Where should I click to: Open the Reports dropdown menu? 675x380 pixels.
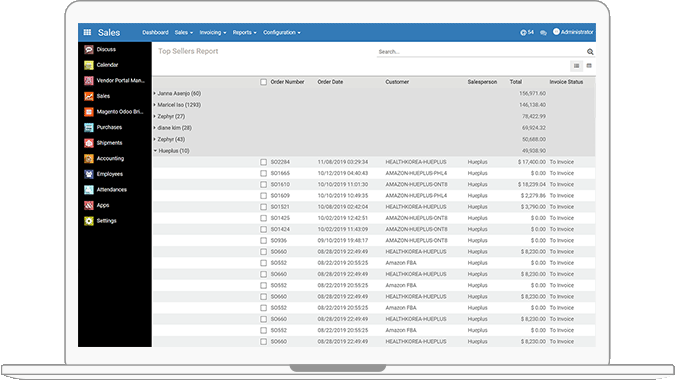coord(245,33)
